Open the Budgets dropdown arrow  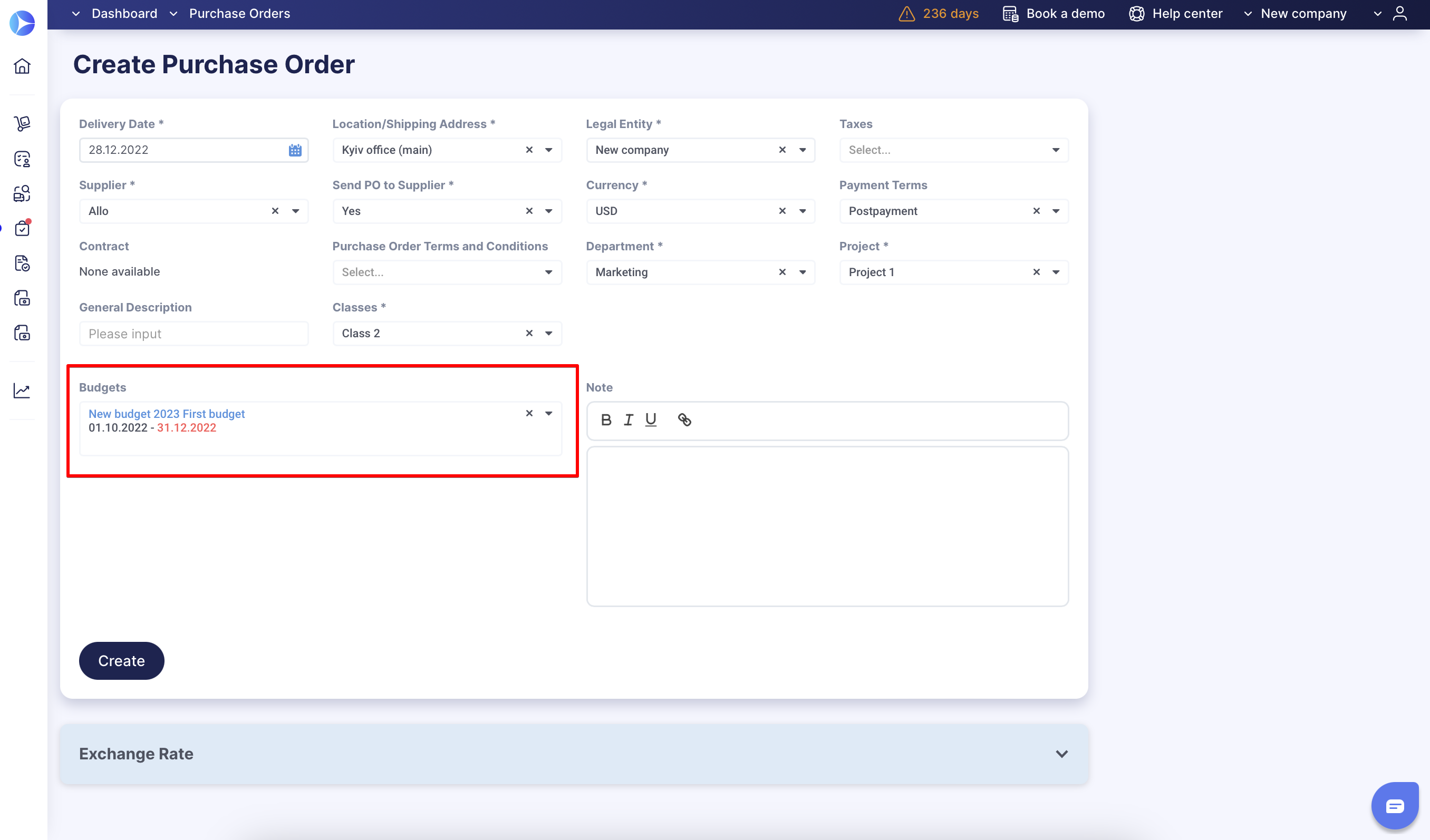point(549,414)
